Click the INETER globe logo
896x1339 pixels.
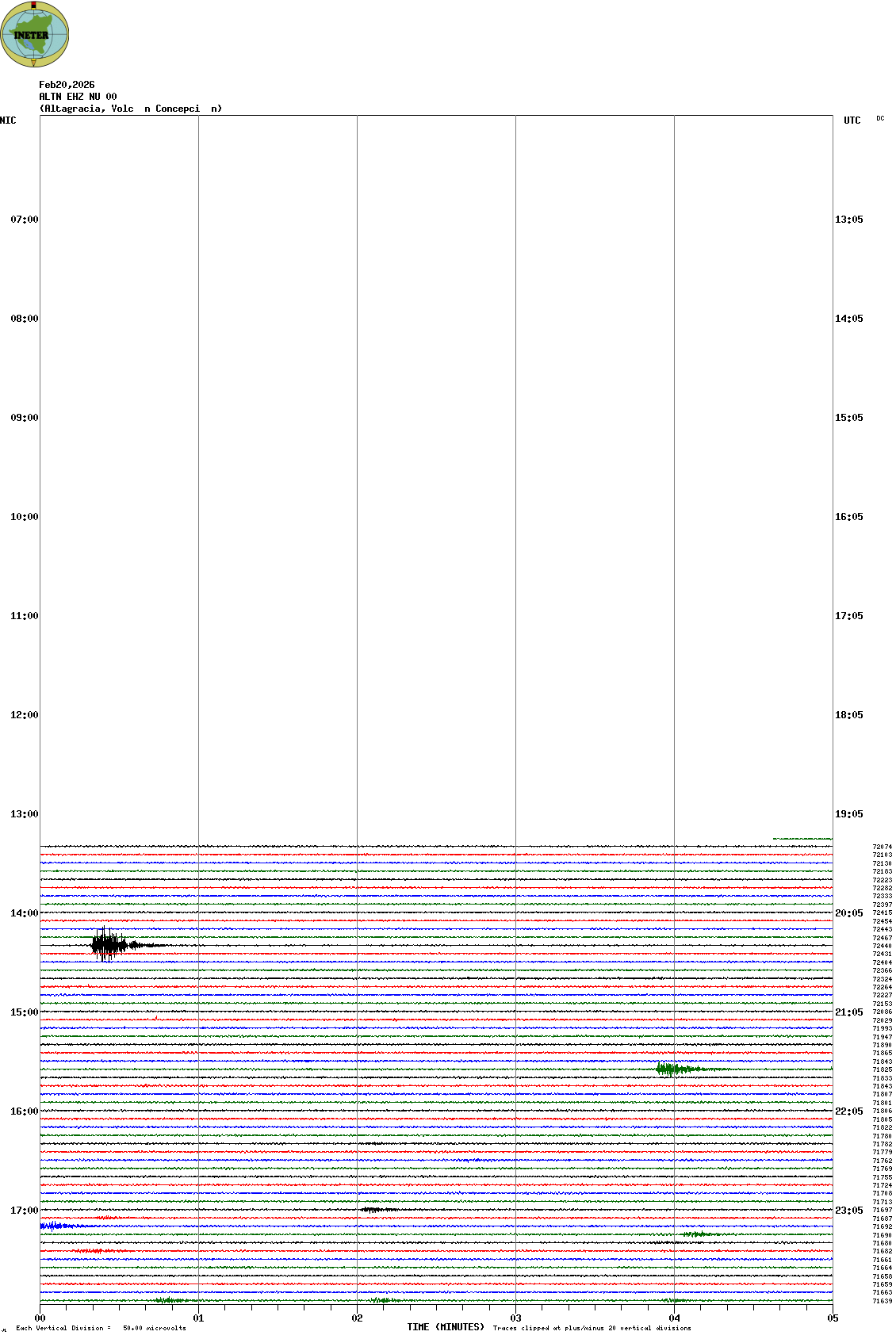[x=34, y=34]
